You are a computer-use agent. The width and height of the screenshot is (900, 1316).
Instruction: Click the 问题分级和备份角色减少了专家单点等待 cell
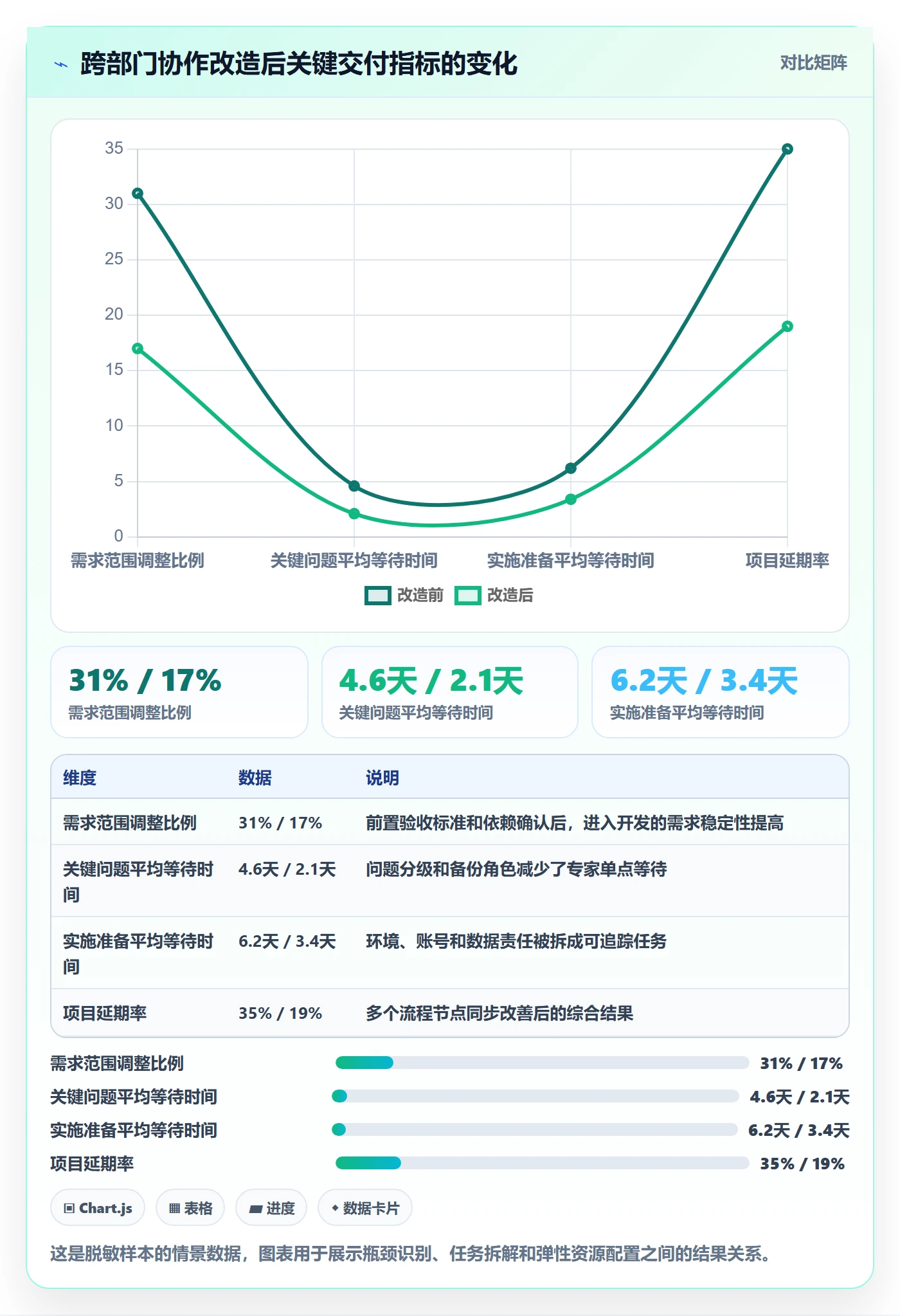[x=516, y=869]
